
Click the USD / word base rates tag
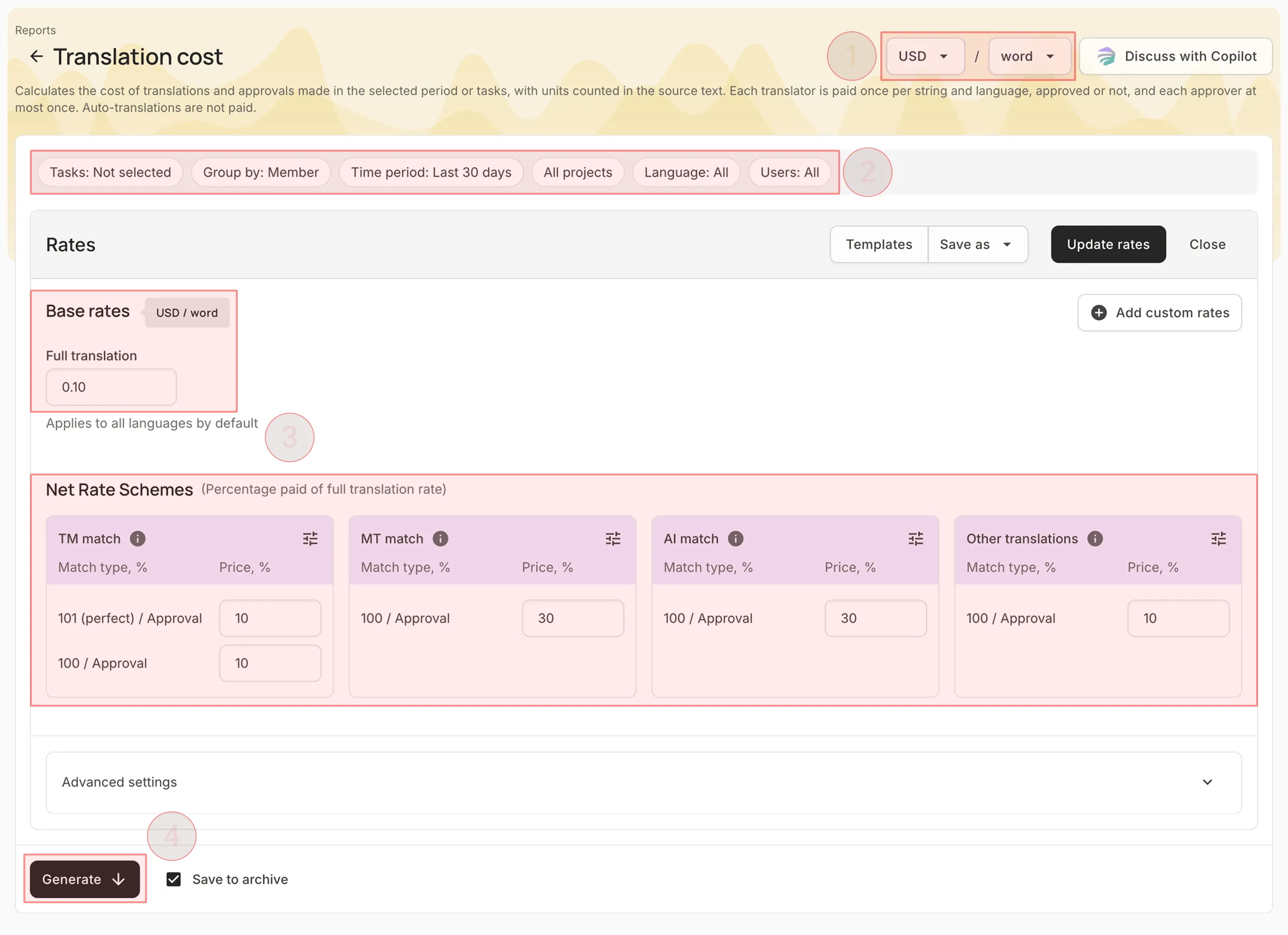tap(187, 312)
